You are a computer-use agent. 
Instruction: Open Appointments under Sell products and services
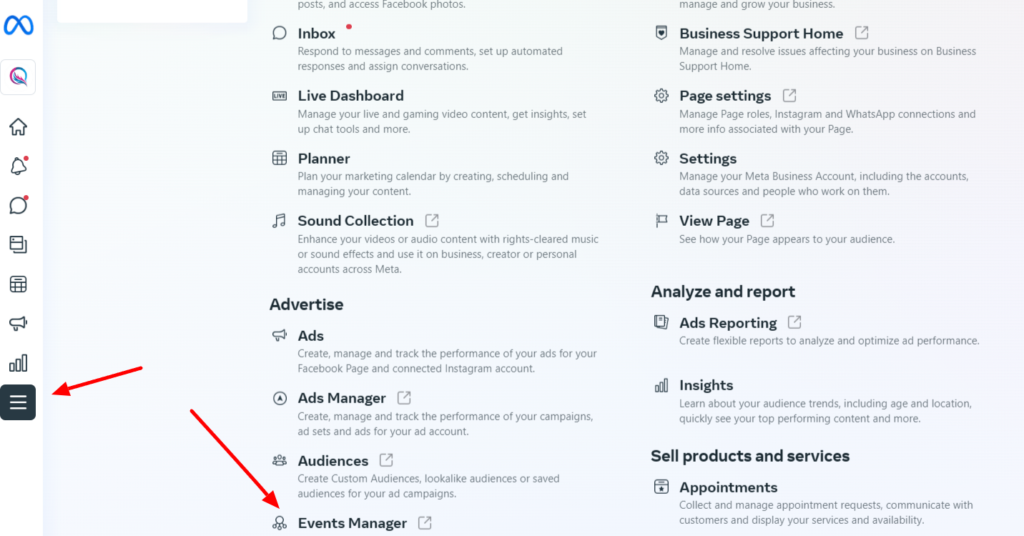[728, 487]
